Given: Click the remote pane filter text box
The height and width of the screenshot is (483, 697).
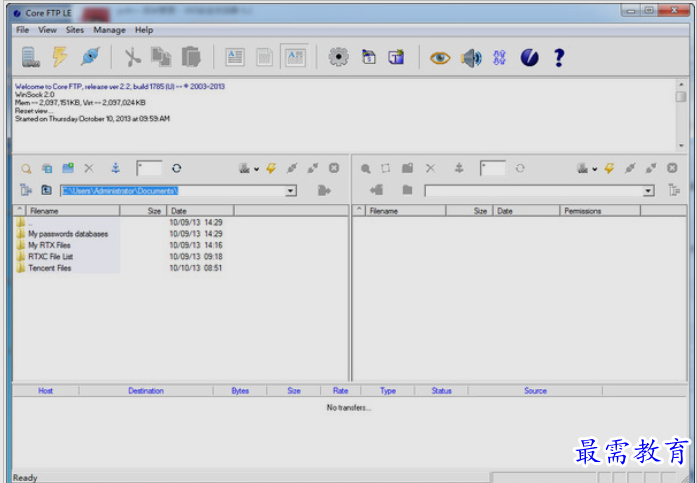Looking at the screenshot, I should [x=493, y=168].
